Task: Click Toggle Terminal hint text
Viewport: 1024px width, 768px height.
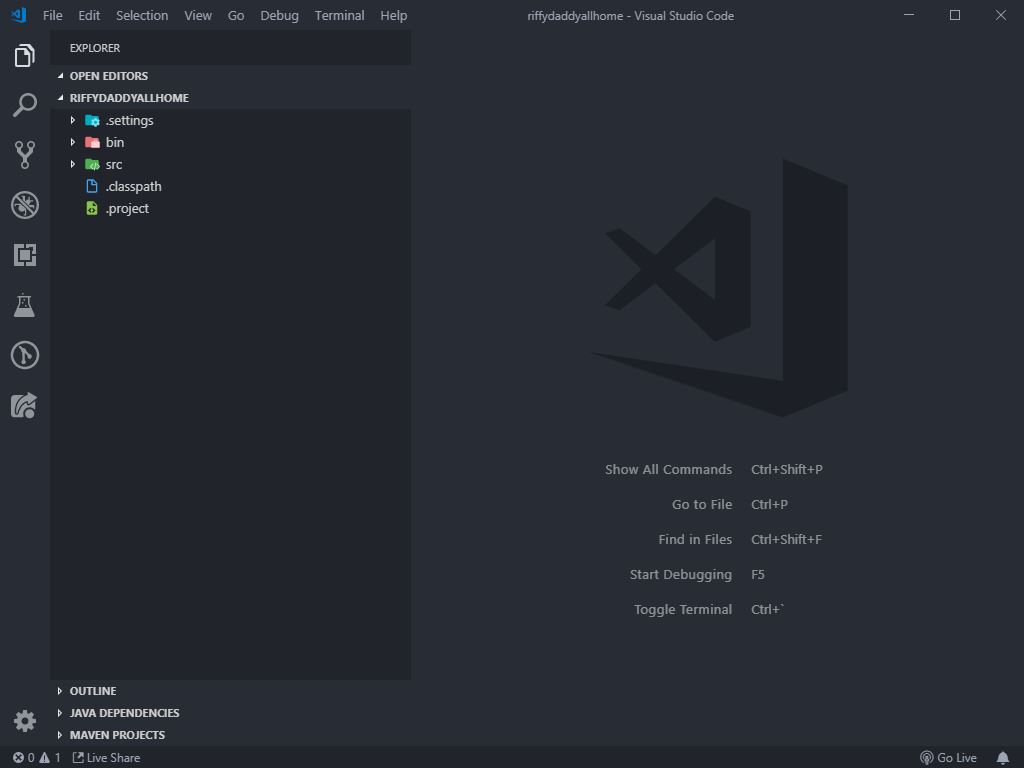Action: click(x=682, y=609)
